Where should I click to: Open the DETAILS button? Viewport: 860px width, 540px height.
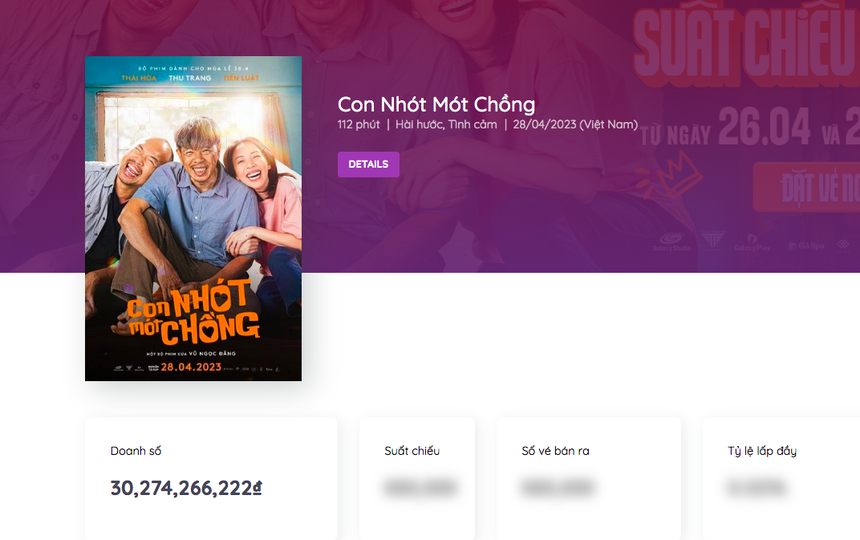[368, 164]
